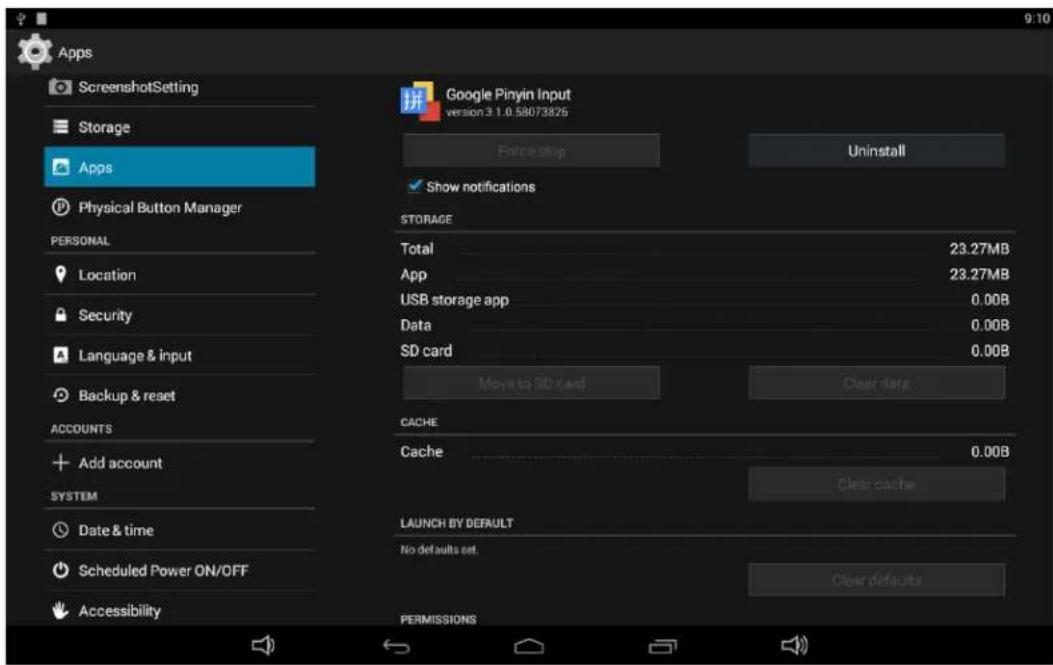Open Backup & reset settings
The image size is (1053, 665).
pos(179,395)
